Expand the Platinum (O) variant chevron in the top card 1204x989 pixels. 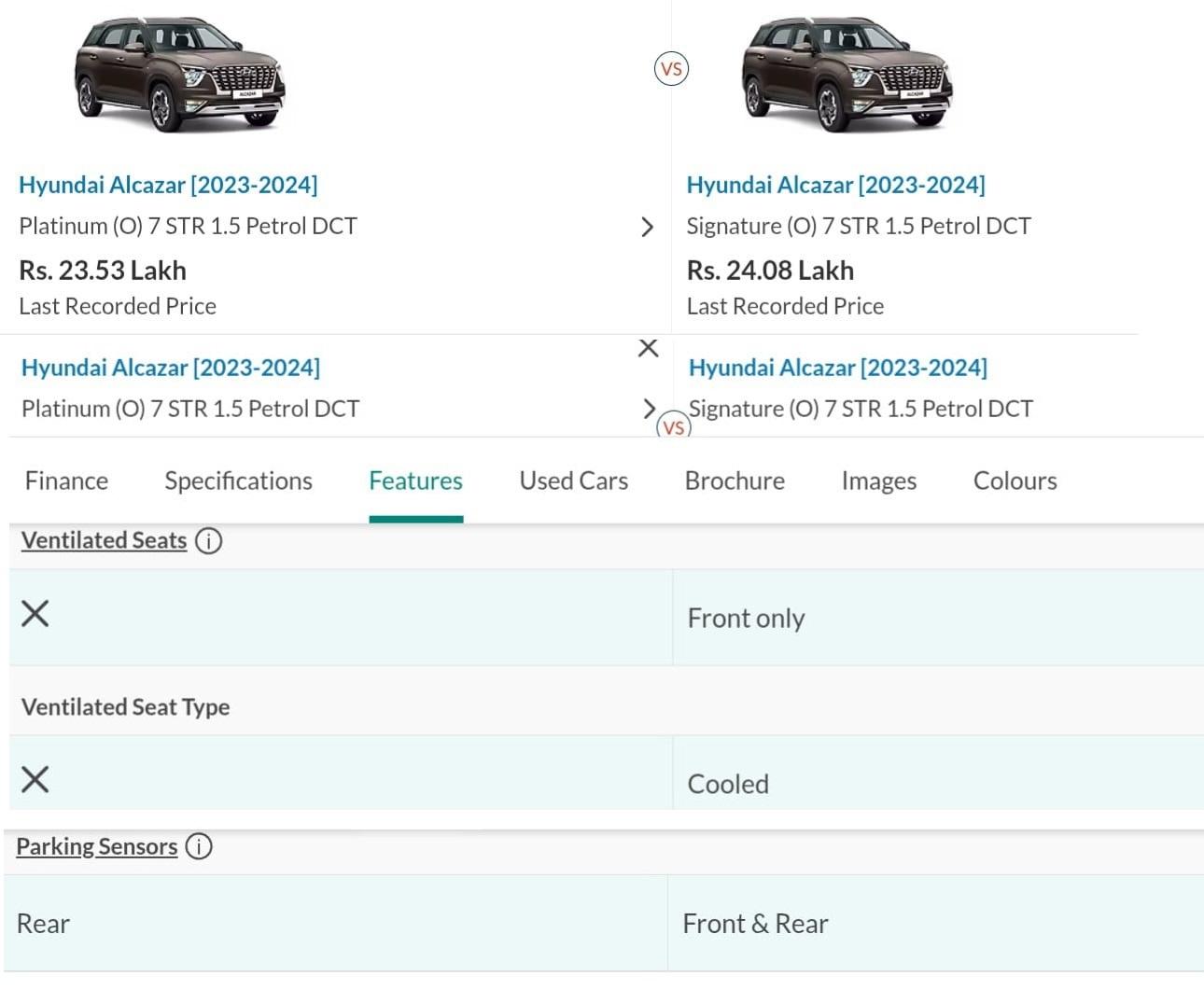(x=647, y=227)
